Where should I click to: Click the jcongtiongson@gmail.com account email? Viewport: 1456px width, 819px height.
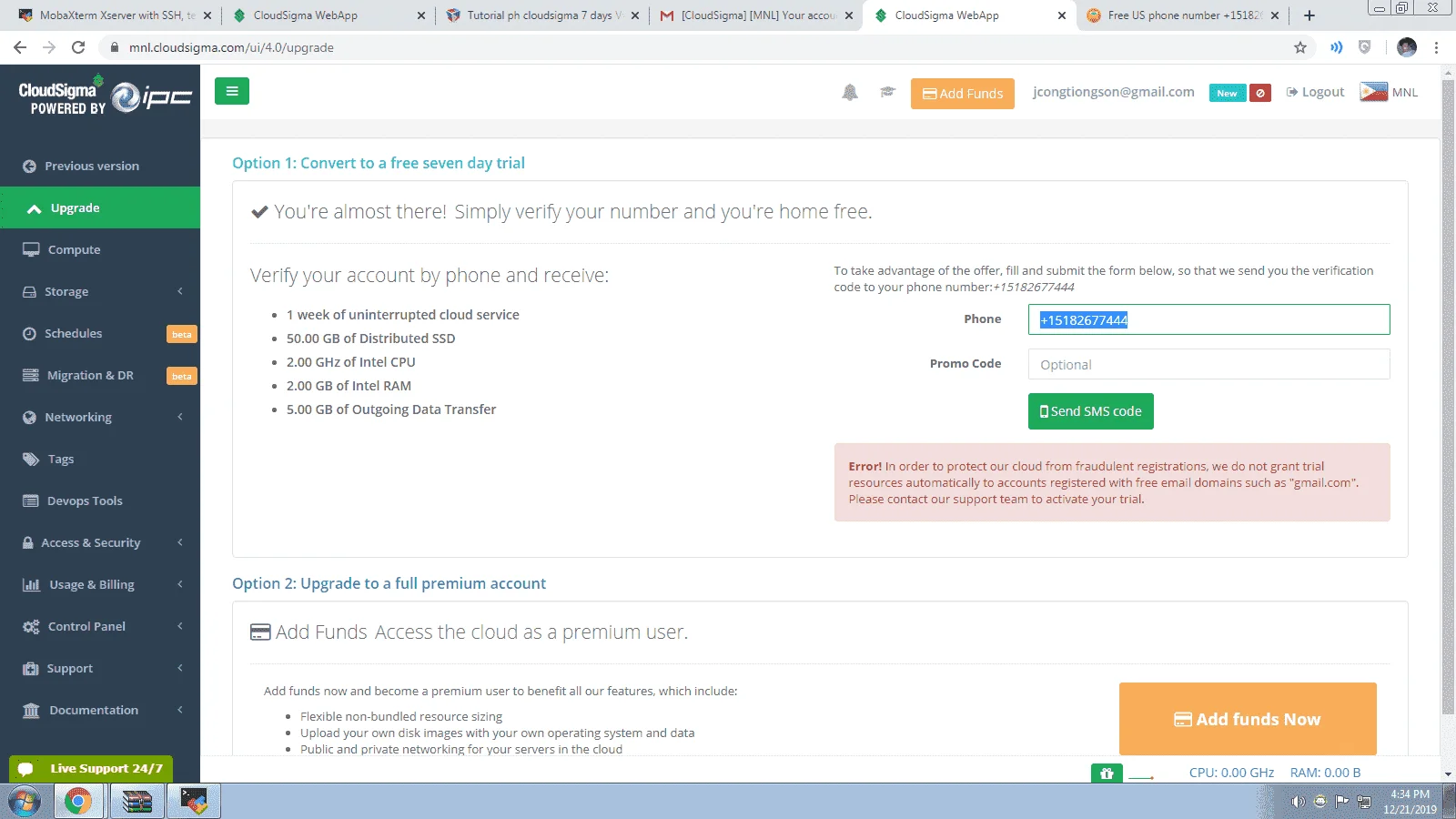point(1113,92)
